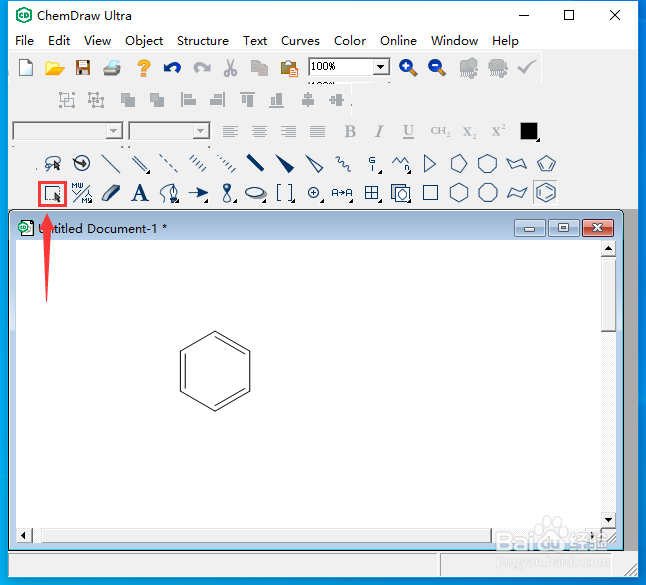Screen dimensions: 646x585
Task: Save the document
Action: click(83, 68)
